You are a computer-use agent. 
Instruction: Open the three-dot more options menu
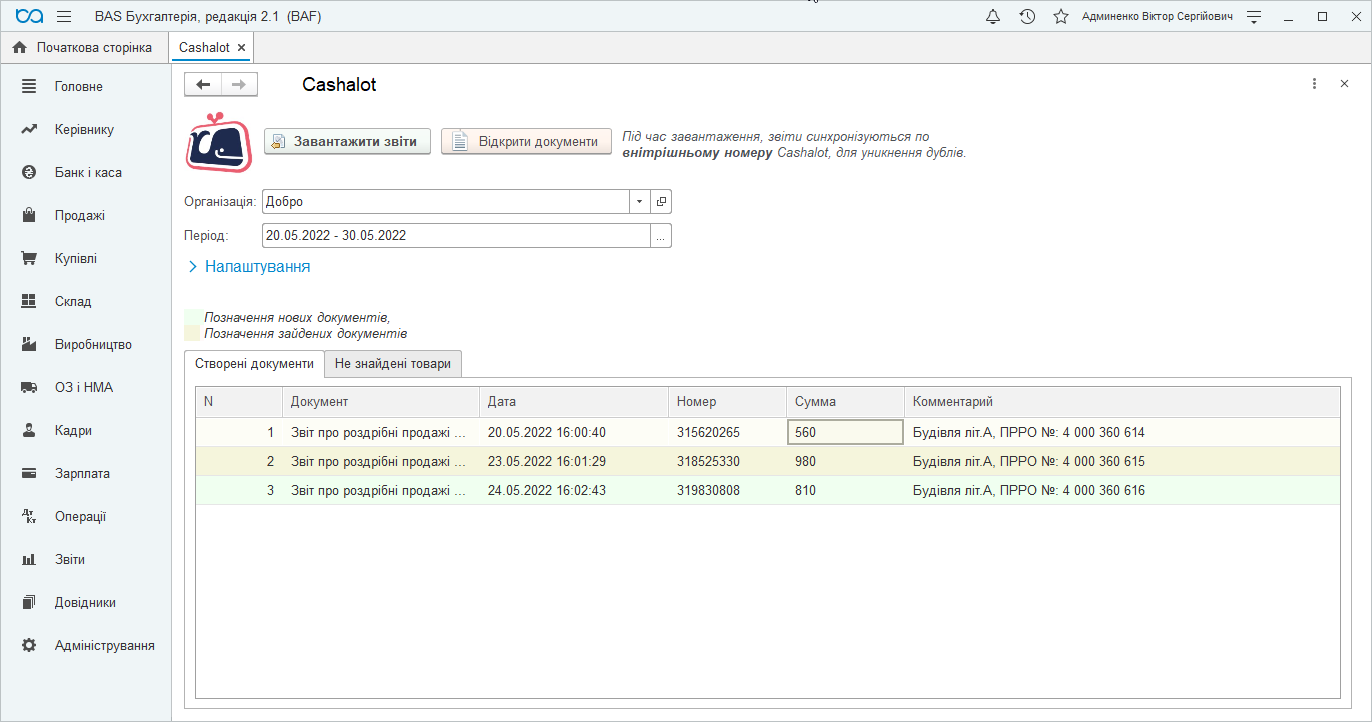point(1315,85)
